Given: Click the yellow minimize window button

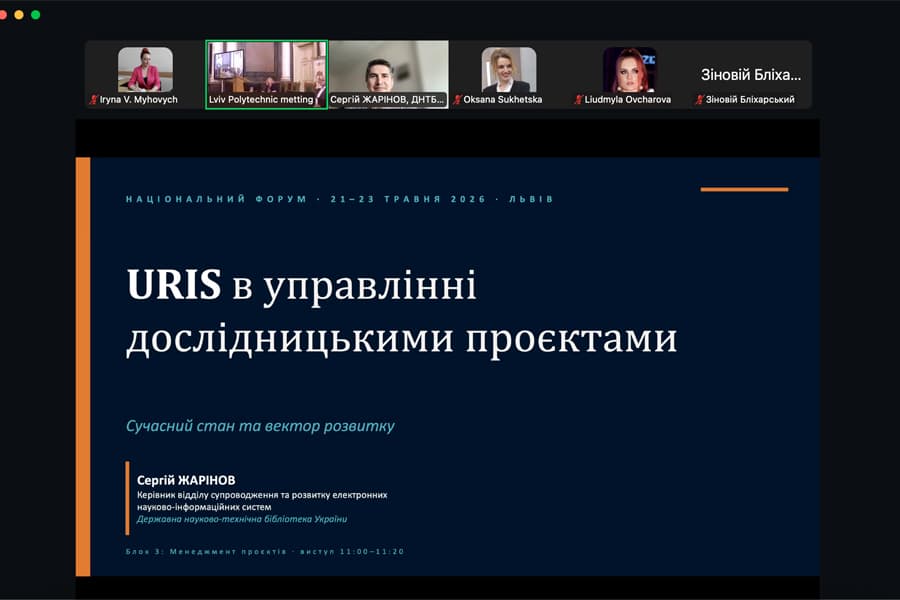Looking at the screenshot, I should coord(19,14).
